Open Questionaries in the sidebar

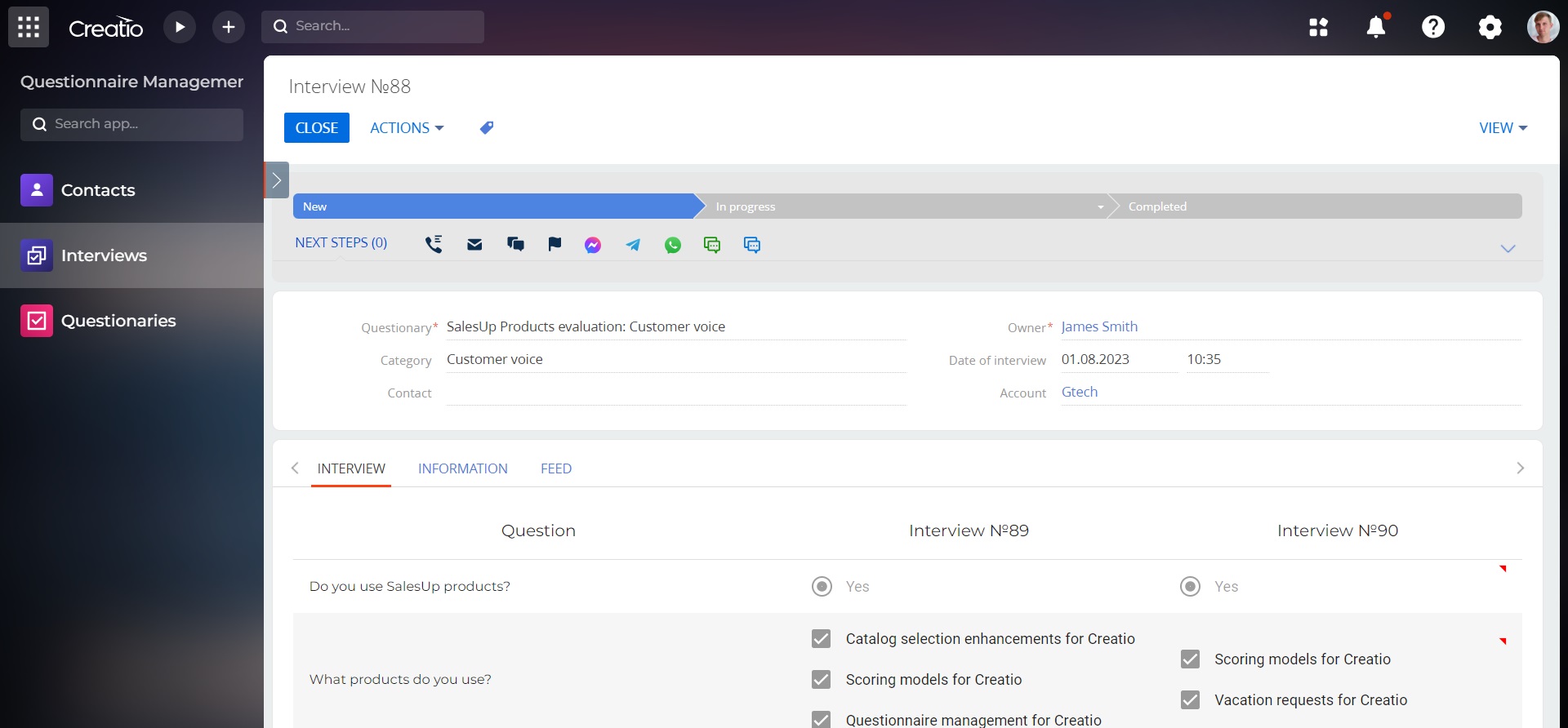118,321
